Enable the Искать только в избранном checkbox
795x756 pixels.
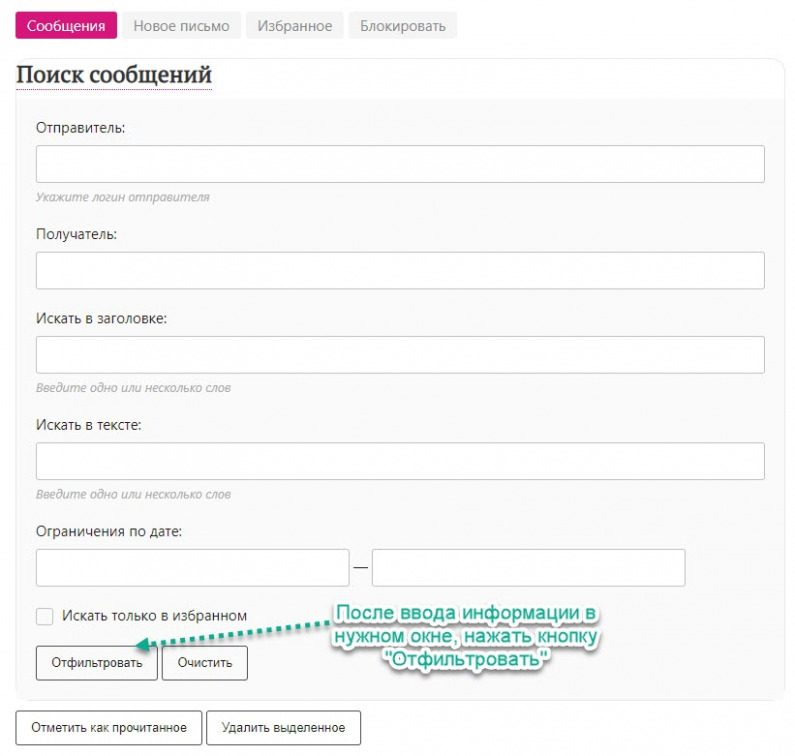[x=44, y=616]
